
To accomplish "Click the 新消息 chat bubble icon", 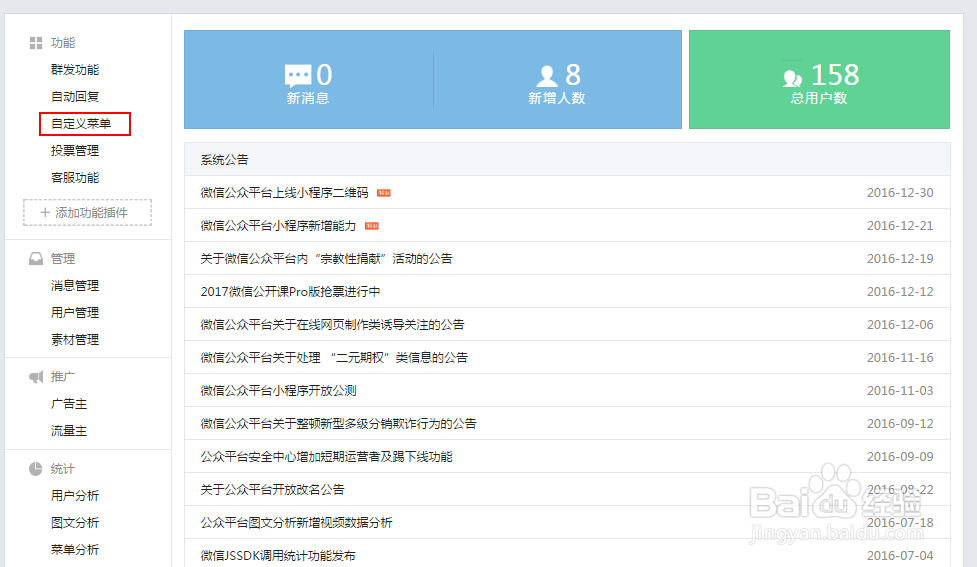I will point(298,75).
